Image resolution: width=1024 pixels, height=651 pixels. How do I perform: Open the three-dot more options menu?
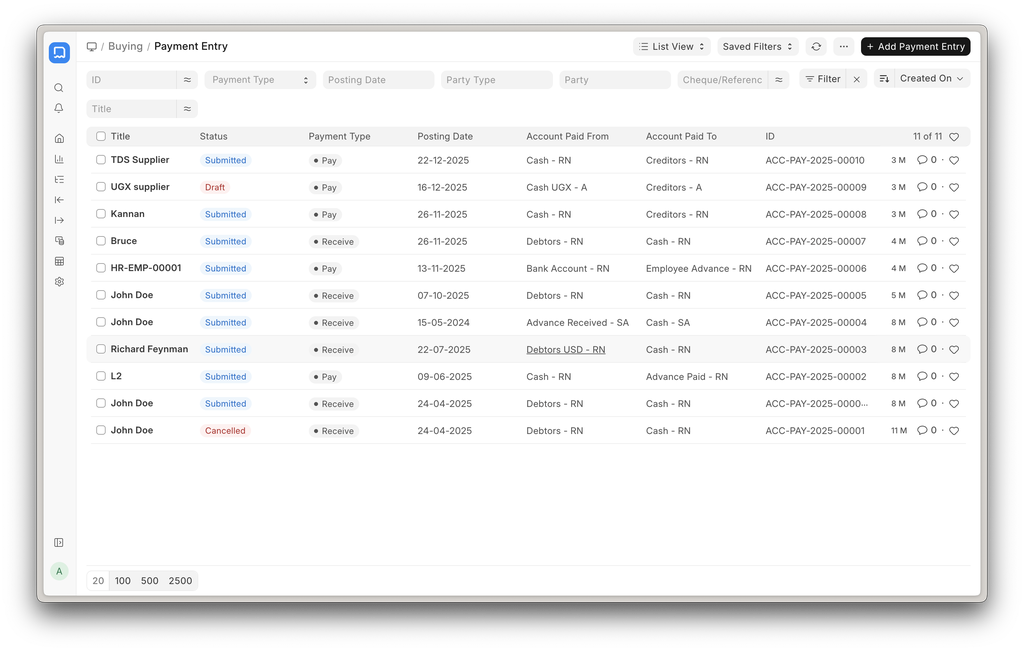[x=844, y=47]
